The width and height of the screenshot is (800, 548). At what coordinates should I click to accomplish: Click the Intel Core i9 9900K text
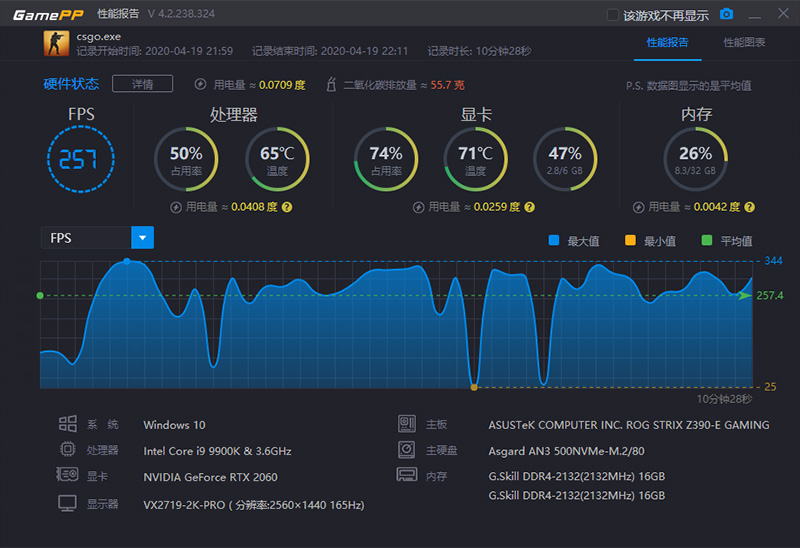(x=217, y=451)
